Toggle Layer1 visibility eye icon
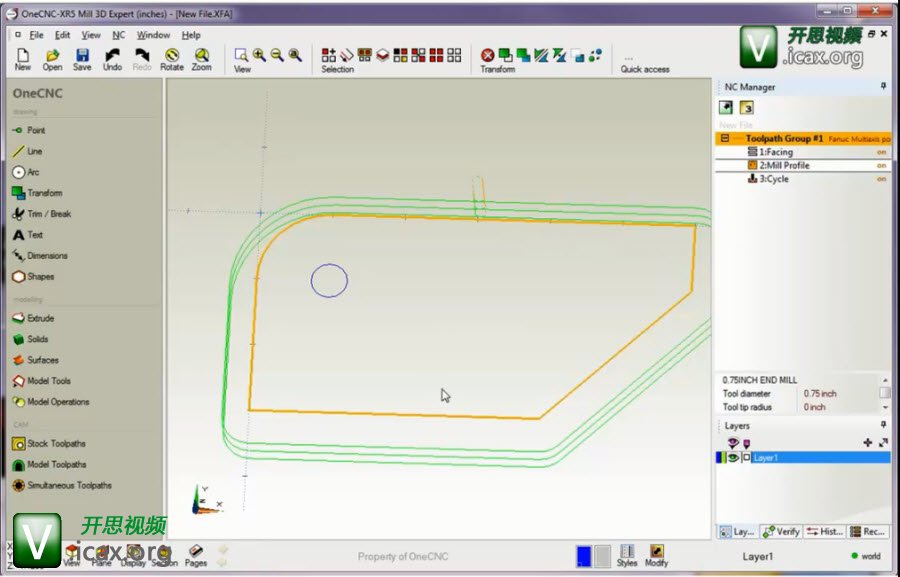 (x=733, y=458)
